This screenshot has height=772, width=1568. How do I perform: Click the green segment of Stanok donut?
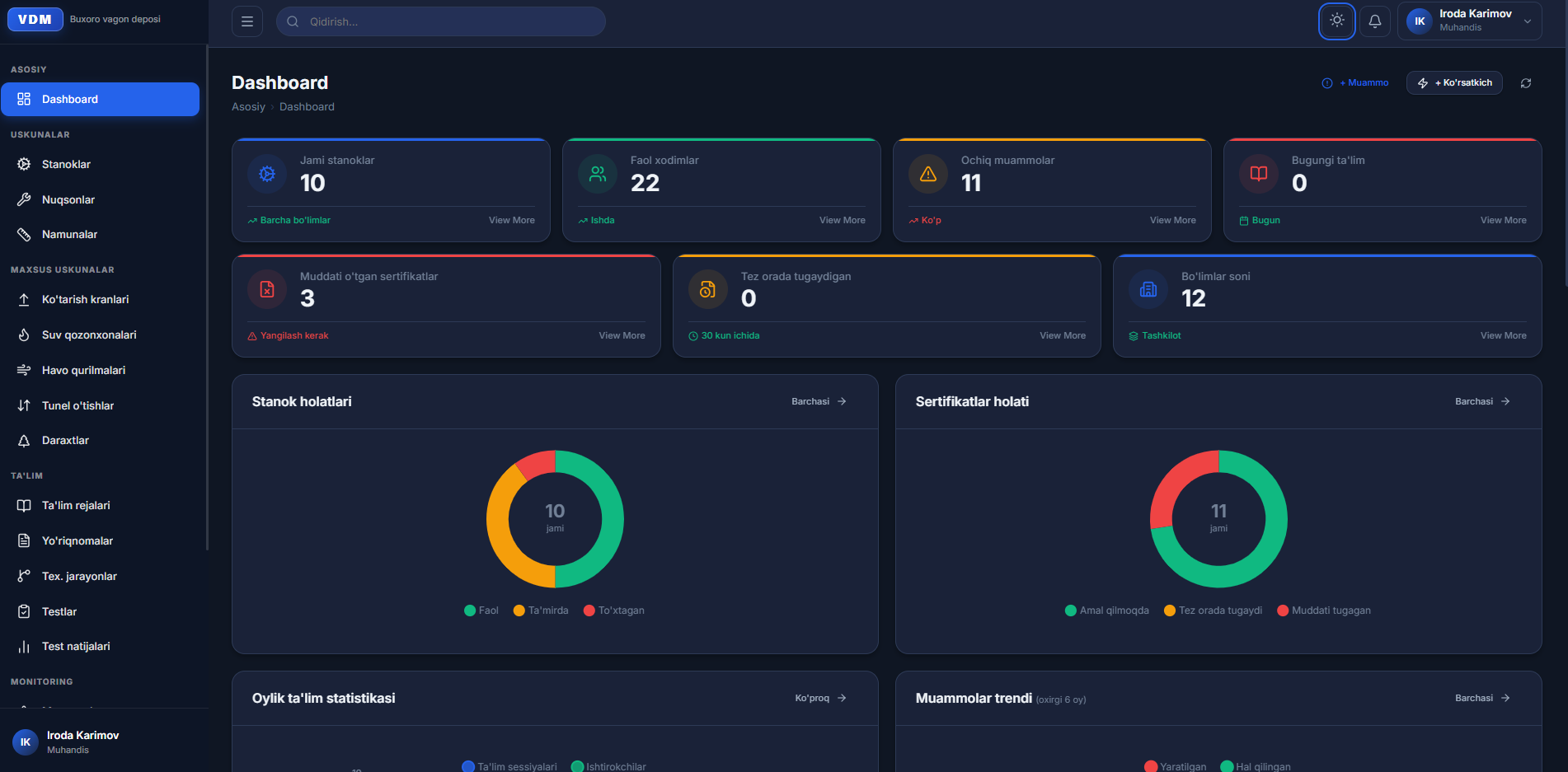pyautogui.click(x=612, y=519)
